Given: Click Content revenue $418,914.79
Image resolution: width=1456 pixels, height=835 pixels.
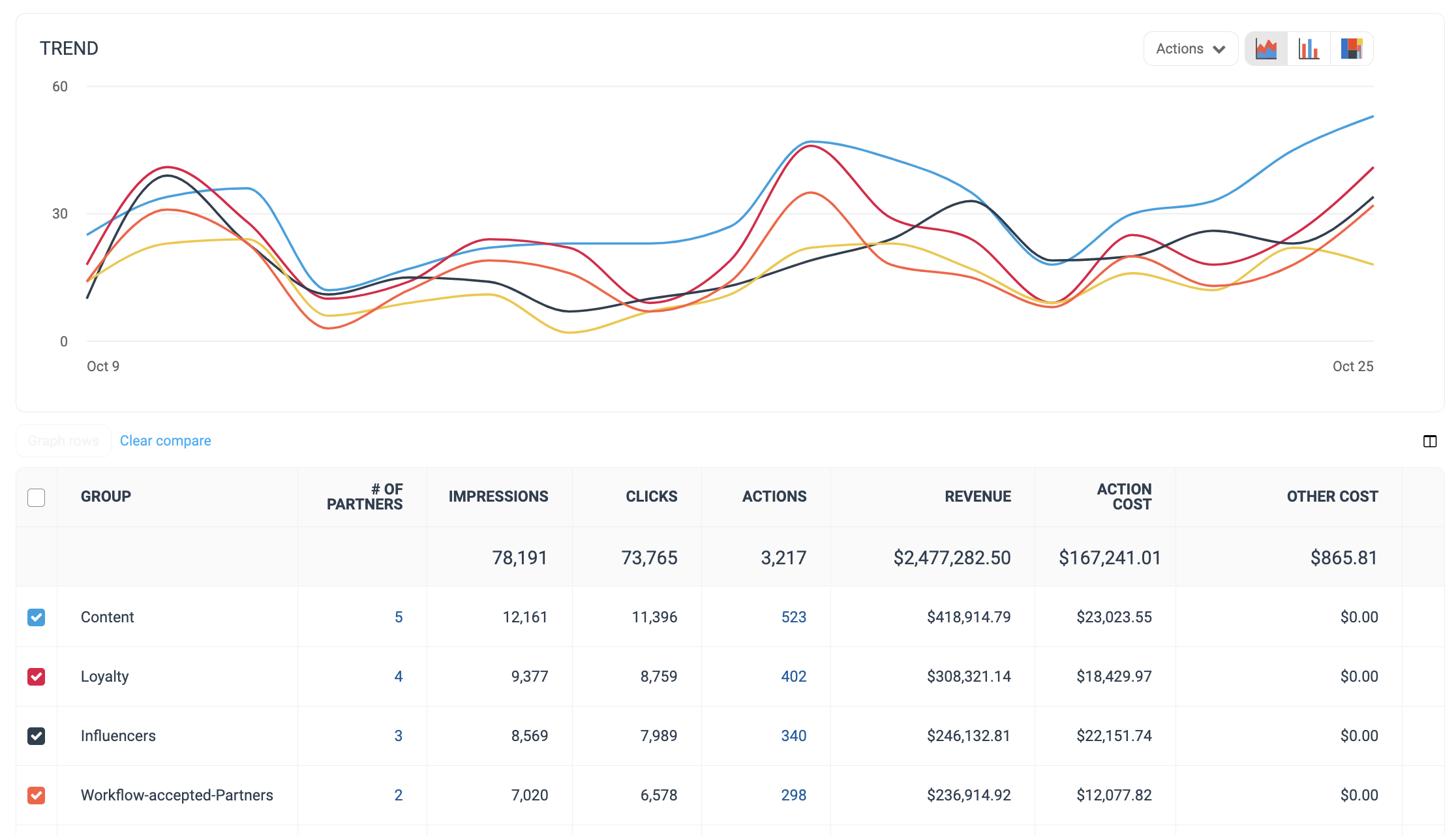Looking at the screenshot, I should (969, 617).
